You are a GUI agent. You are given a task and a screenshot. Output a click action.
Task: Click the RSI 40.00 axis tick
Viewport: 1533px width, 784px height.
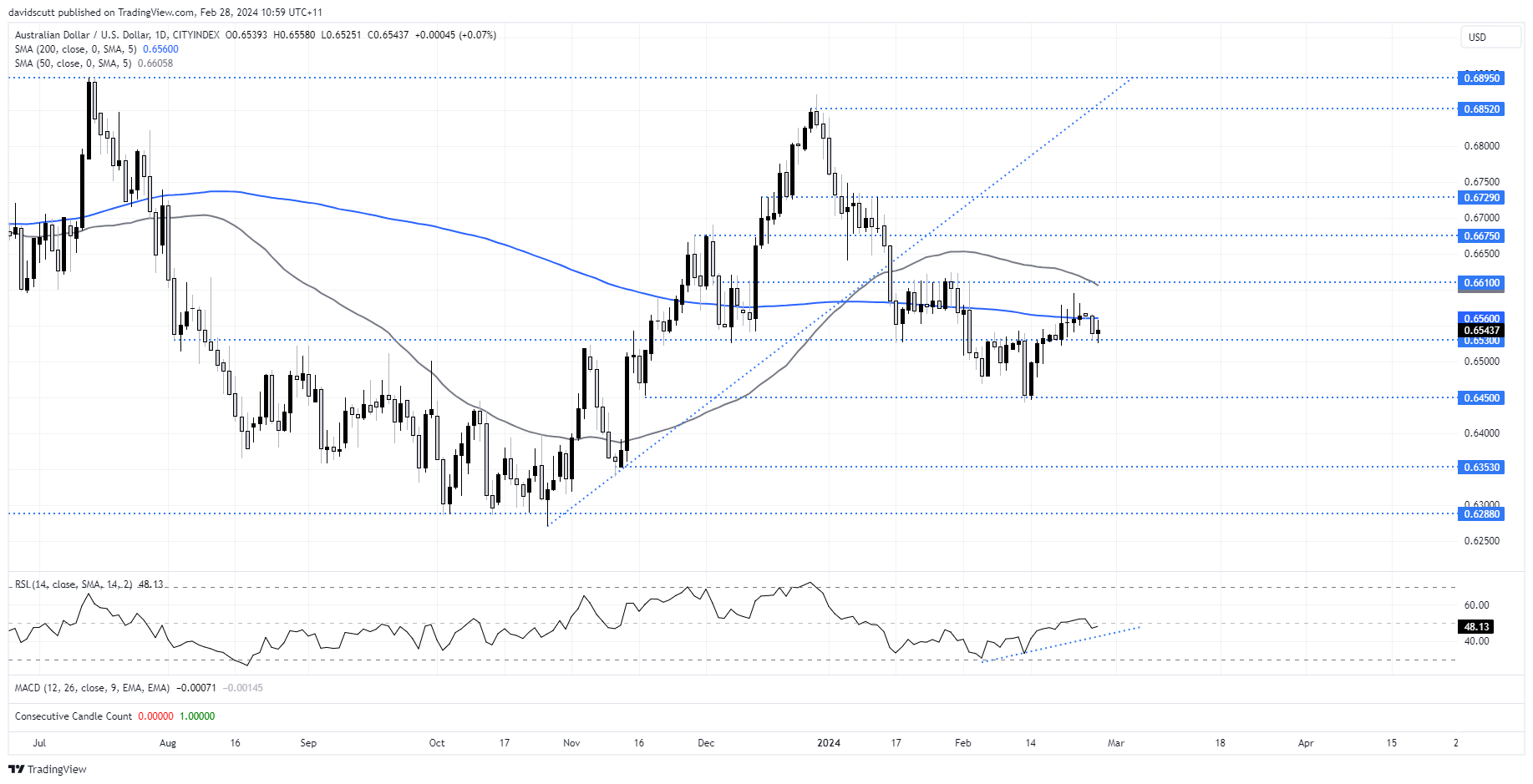tap(1476, 641)
